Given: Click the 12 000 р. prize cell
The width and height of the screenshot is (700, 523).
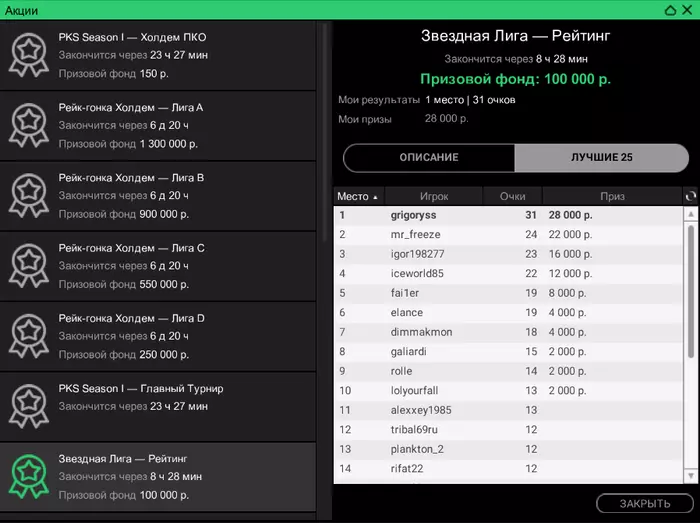Looking at the screenshot, I should 570,274.
